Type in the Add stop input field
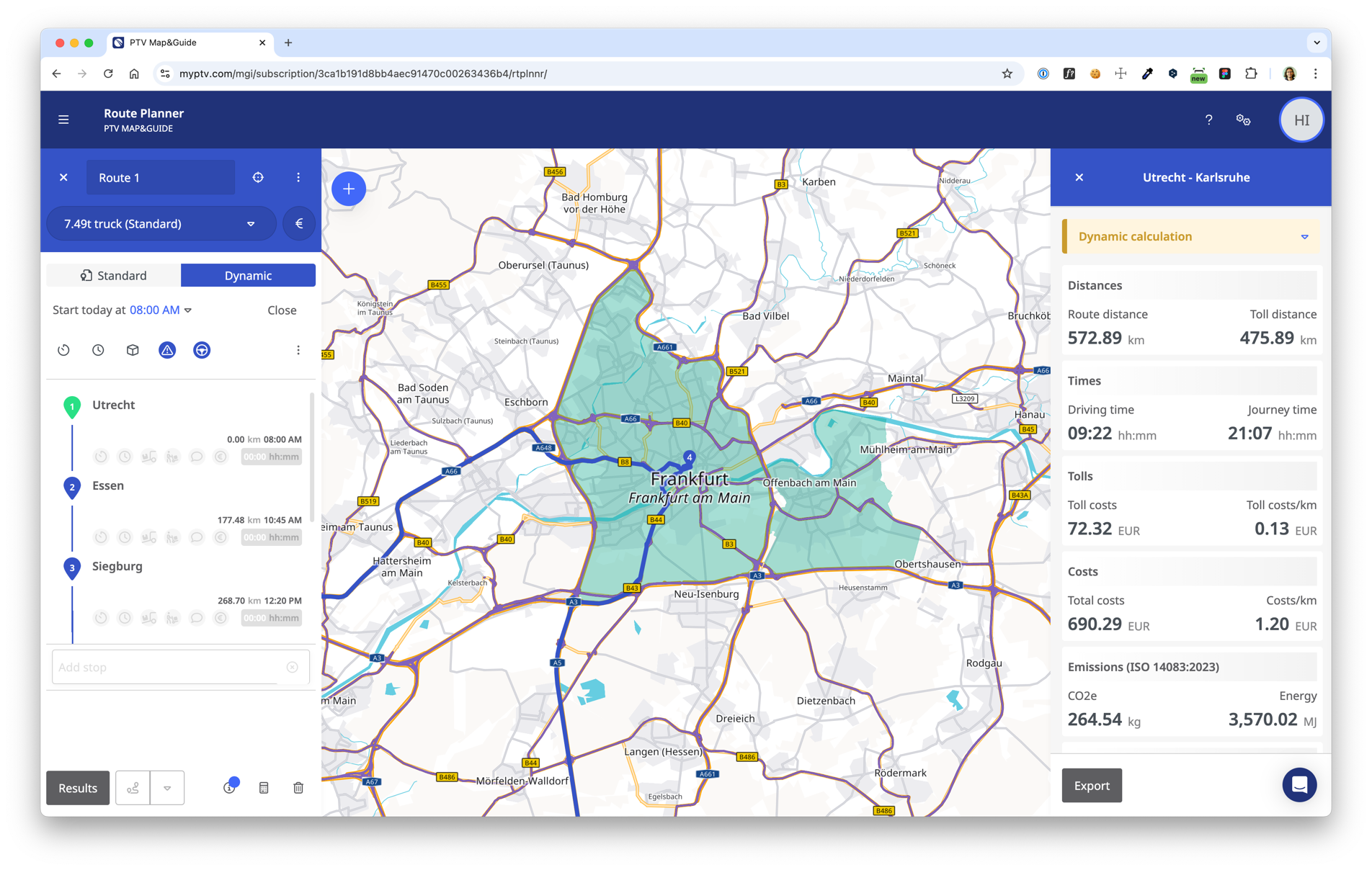The width and height of the screenshot is (1372, 870). (x=166, y=667)
